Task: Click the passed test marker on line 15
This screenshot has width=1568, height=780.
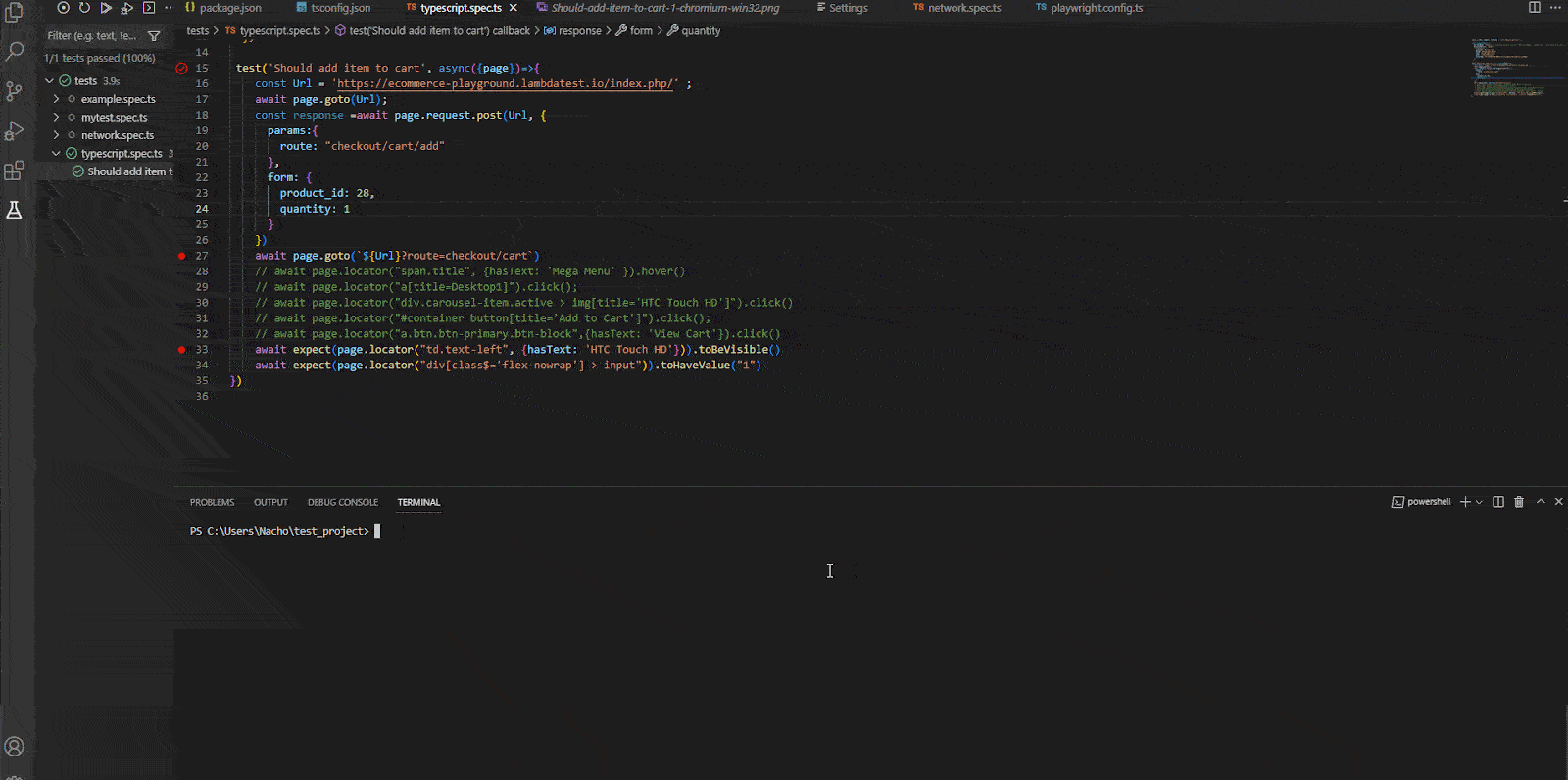Action: point(181,69)
